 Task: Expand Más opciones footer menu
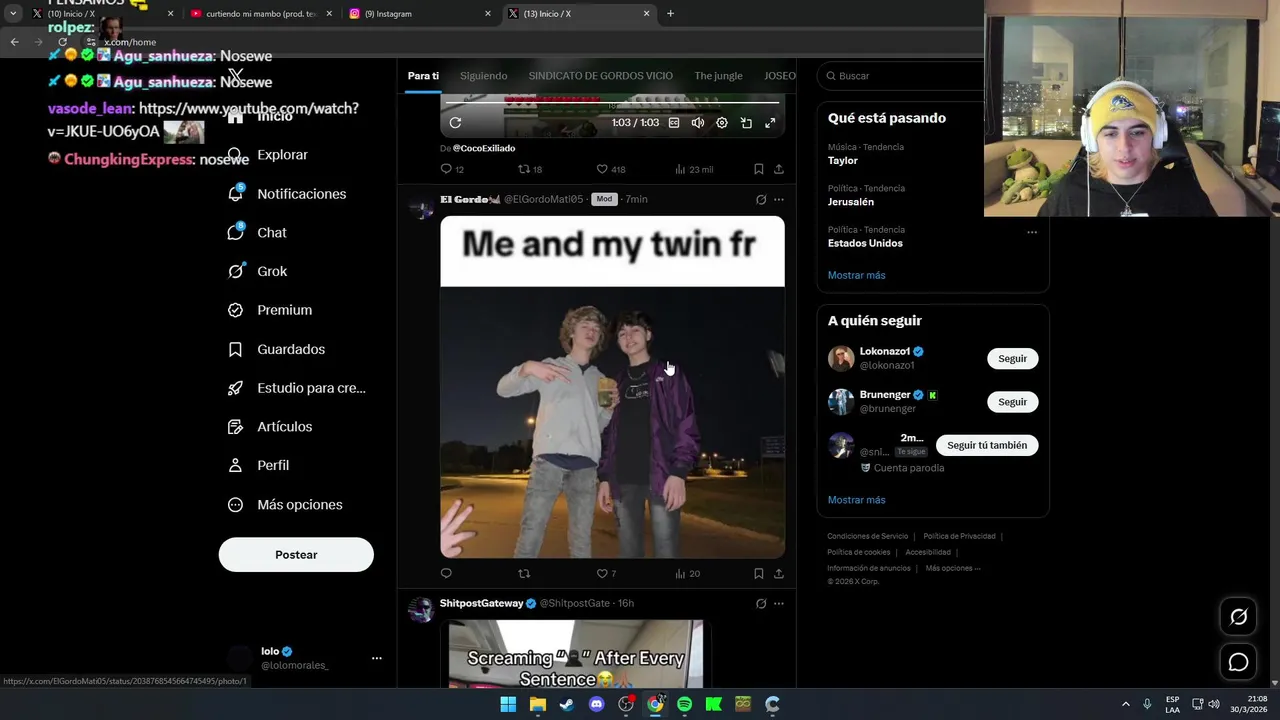(953, 568)
